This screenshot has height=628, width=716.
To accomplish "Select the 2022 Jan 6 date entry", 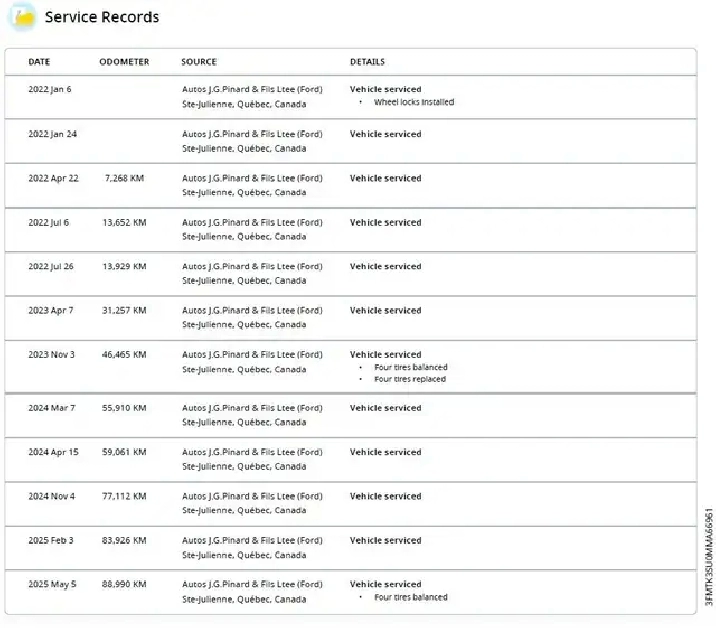I will (50, 89).
